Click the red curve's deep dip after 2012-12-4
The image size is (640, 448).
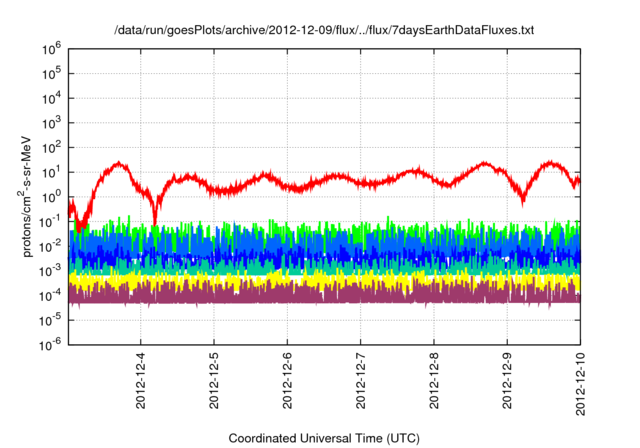coord(155,214)
